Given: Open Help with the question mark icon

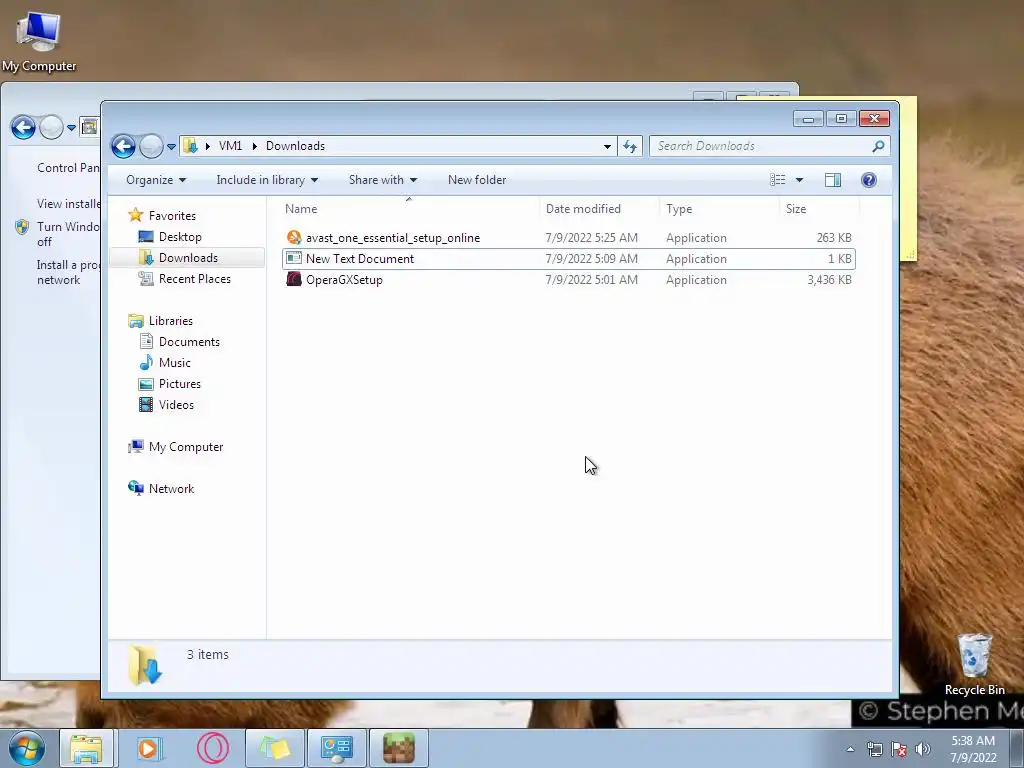Looking at the screenshot, I should 869,180.
